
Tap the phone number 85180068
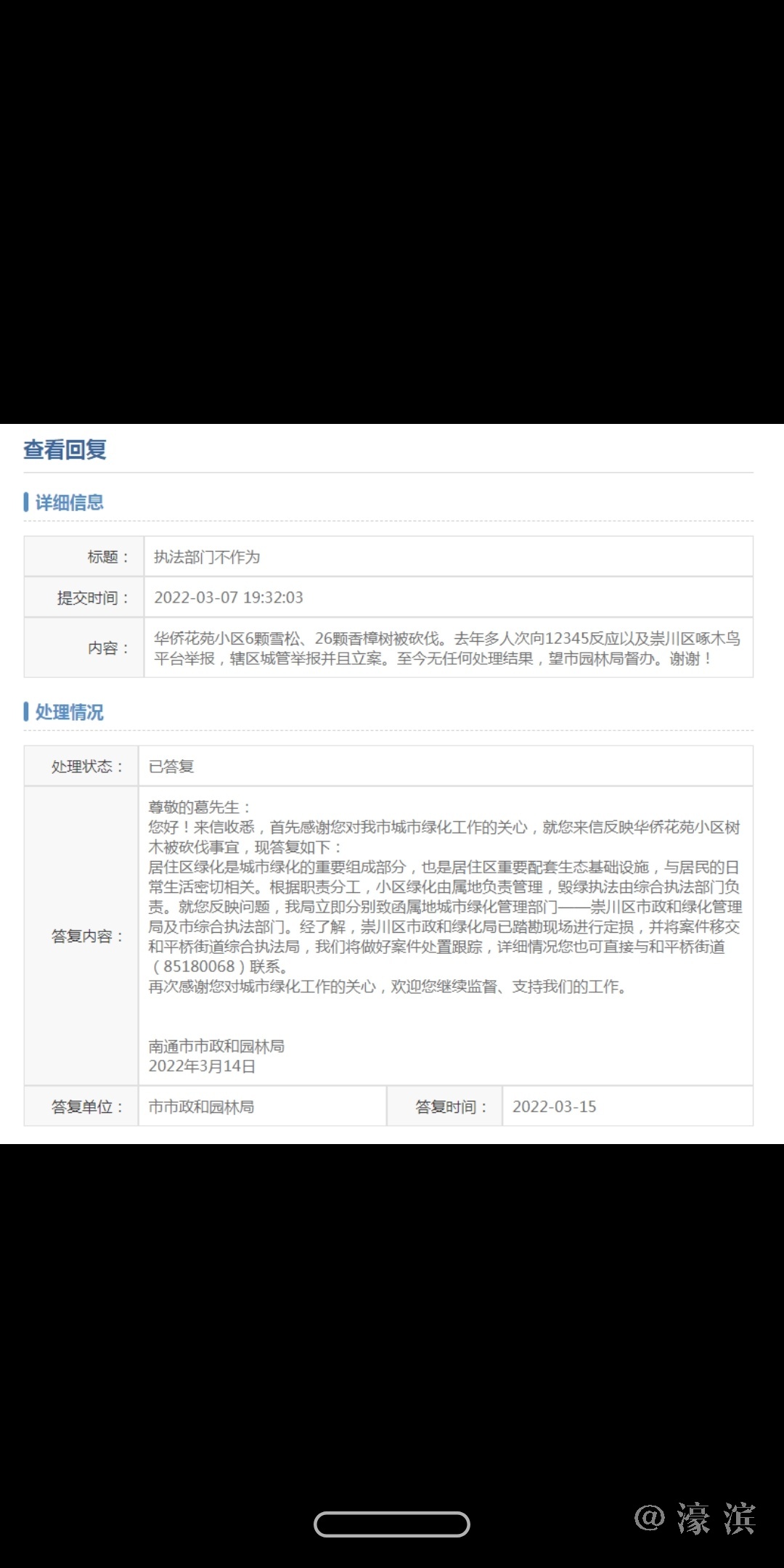[199, 967]
